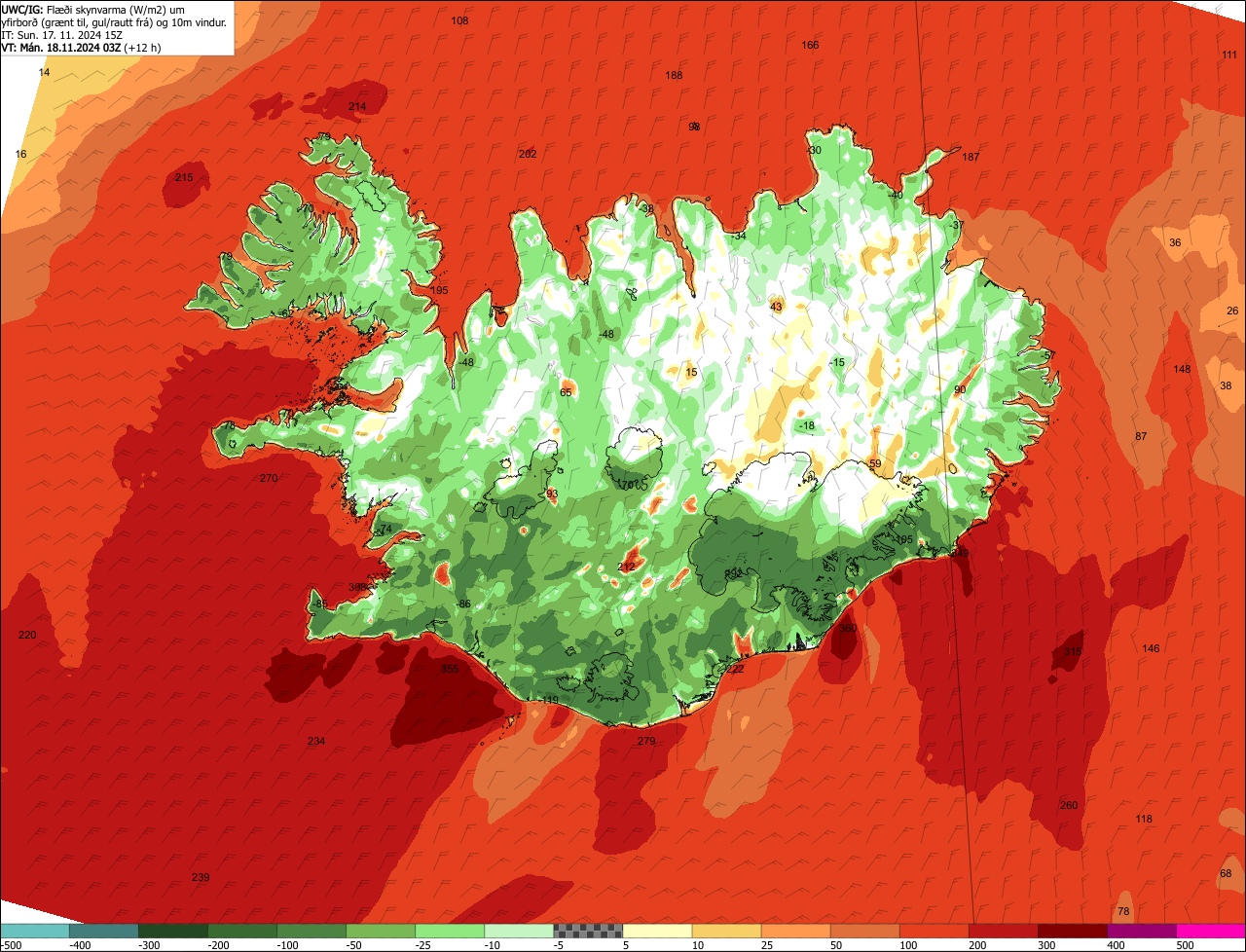1246x952 pixels.
Task: Click the map value '90' in east Iceland
Action: click(x=960, y=389)
